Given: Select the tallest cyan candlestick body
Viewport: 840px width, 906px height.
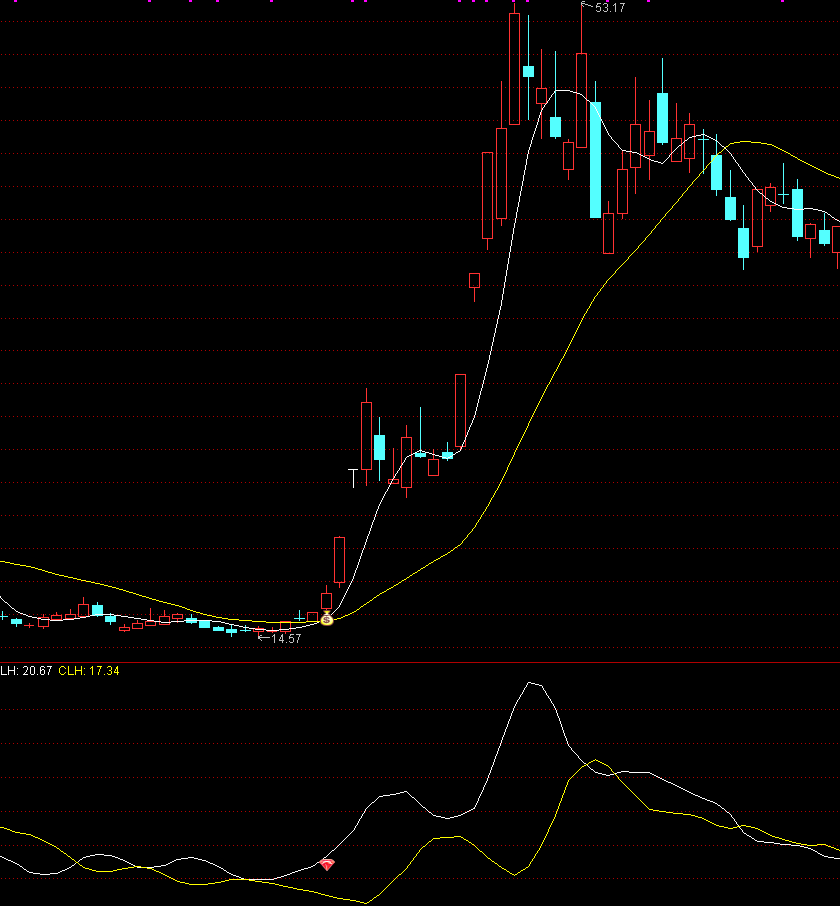Looking at the screenshot, I should [x=595, y=160].
